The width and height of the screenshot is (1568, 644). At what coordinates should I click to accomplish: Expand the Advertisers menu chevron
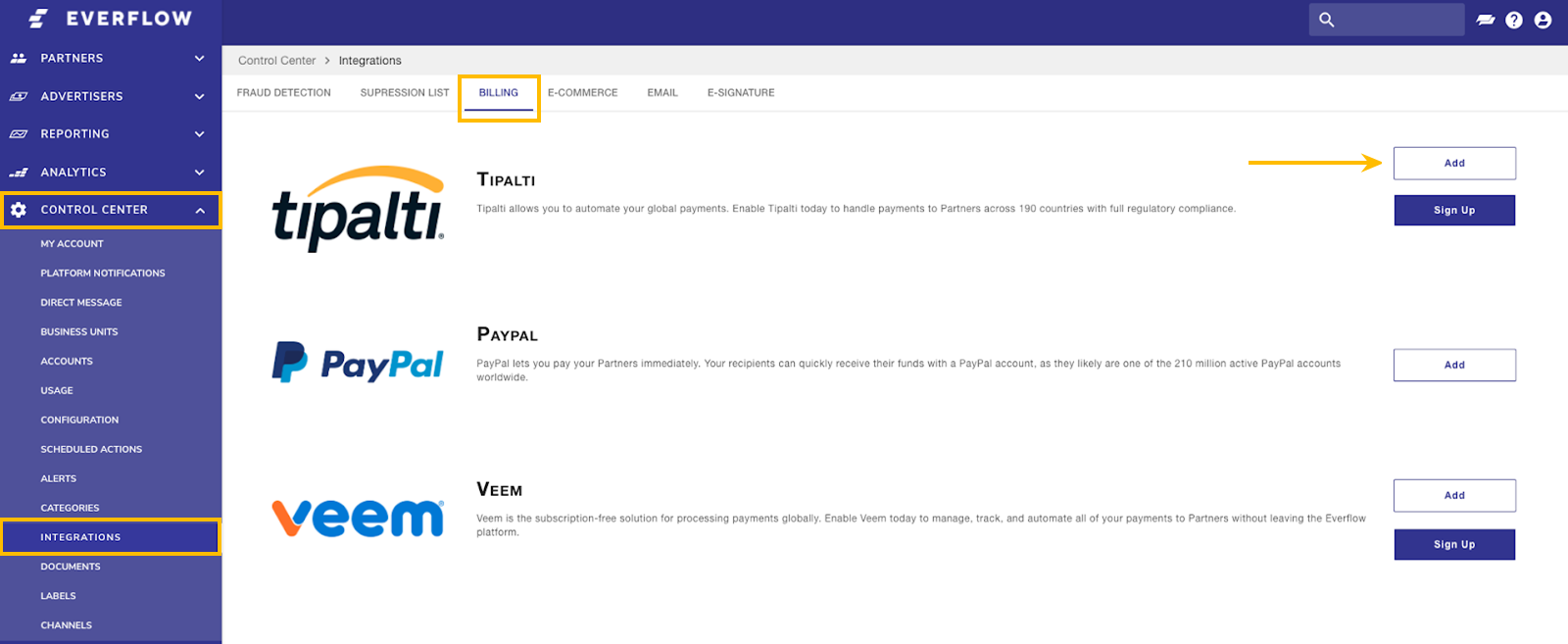(x=200, y=96)
